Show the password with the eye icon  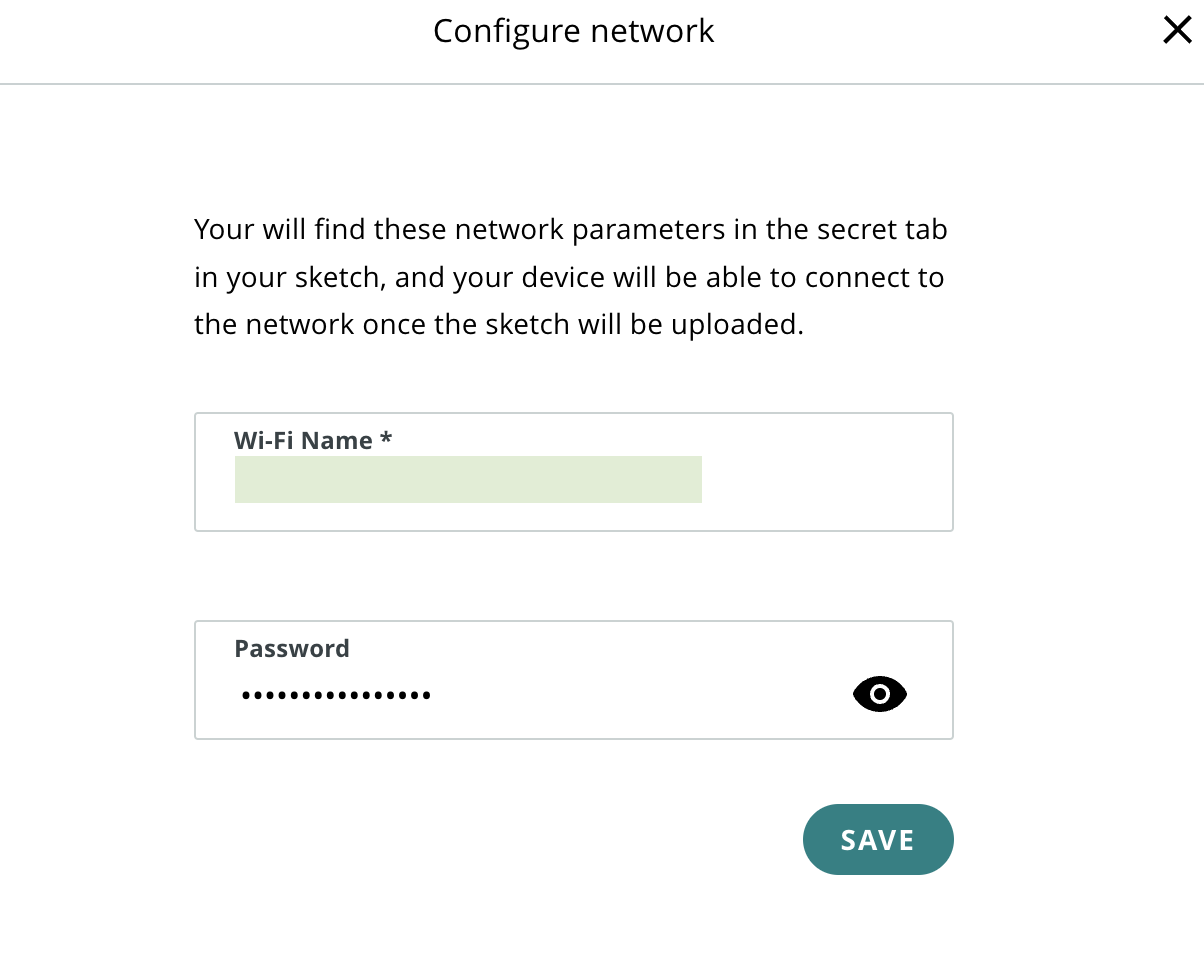880,694
